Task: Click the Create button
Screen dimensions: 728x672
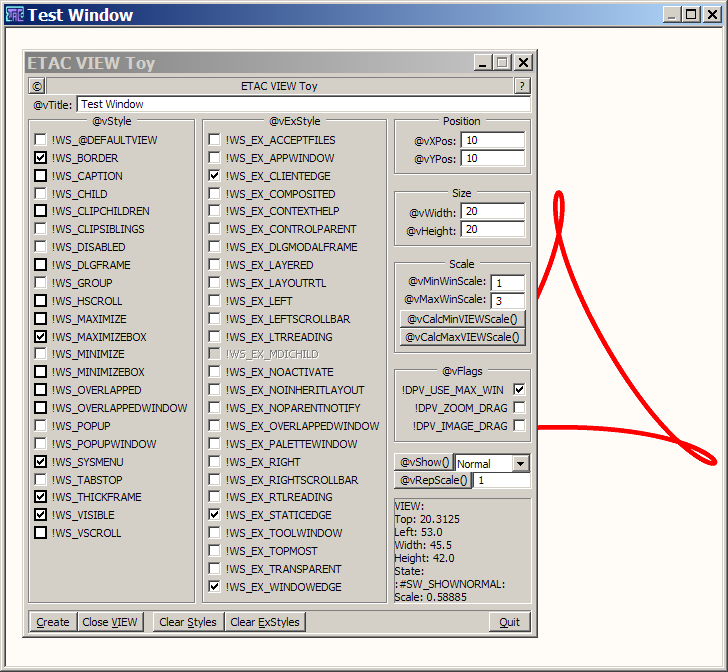Action: coord(53,622)
